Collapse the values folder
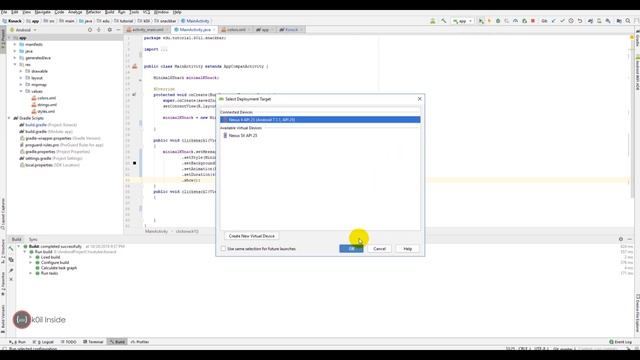 pos(21,91)
